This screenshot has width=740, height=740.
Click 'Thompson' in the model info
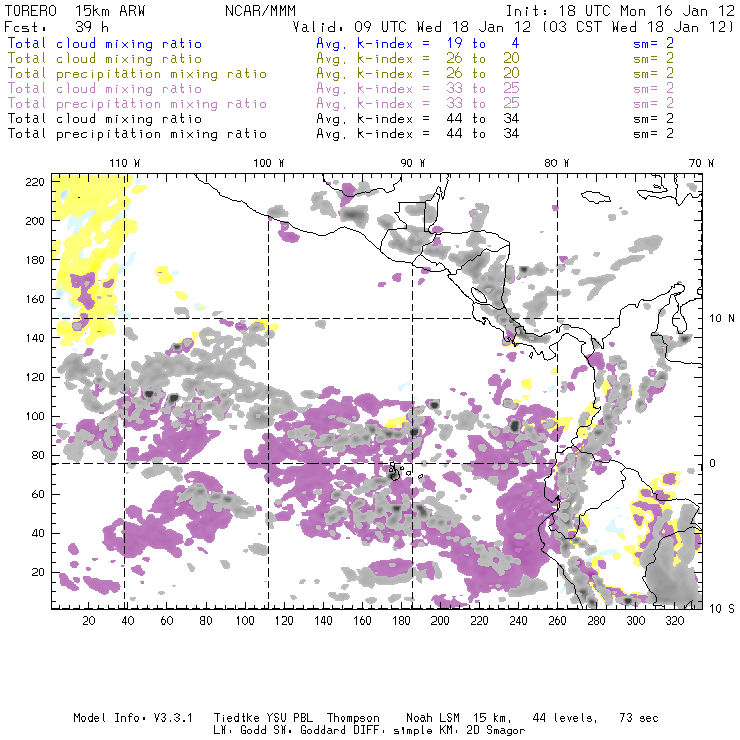[353, 718]
